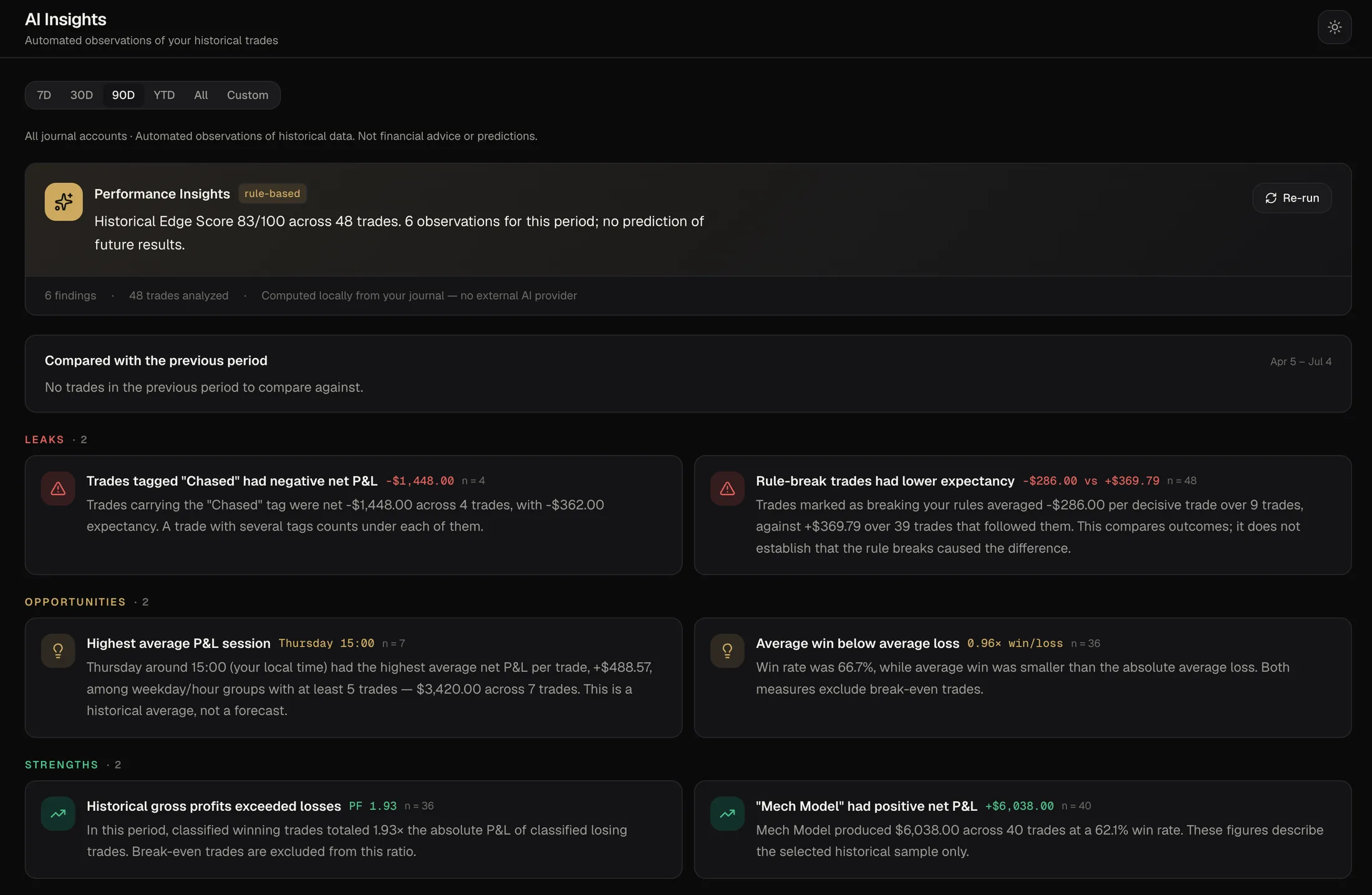Click warning icon on "Chased" trades card
The width and height of the screenshot is (1372, 895).
[x=58, y=488]
